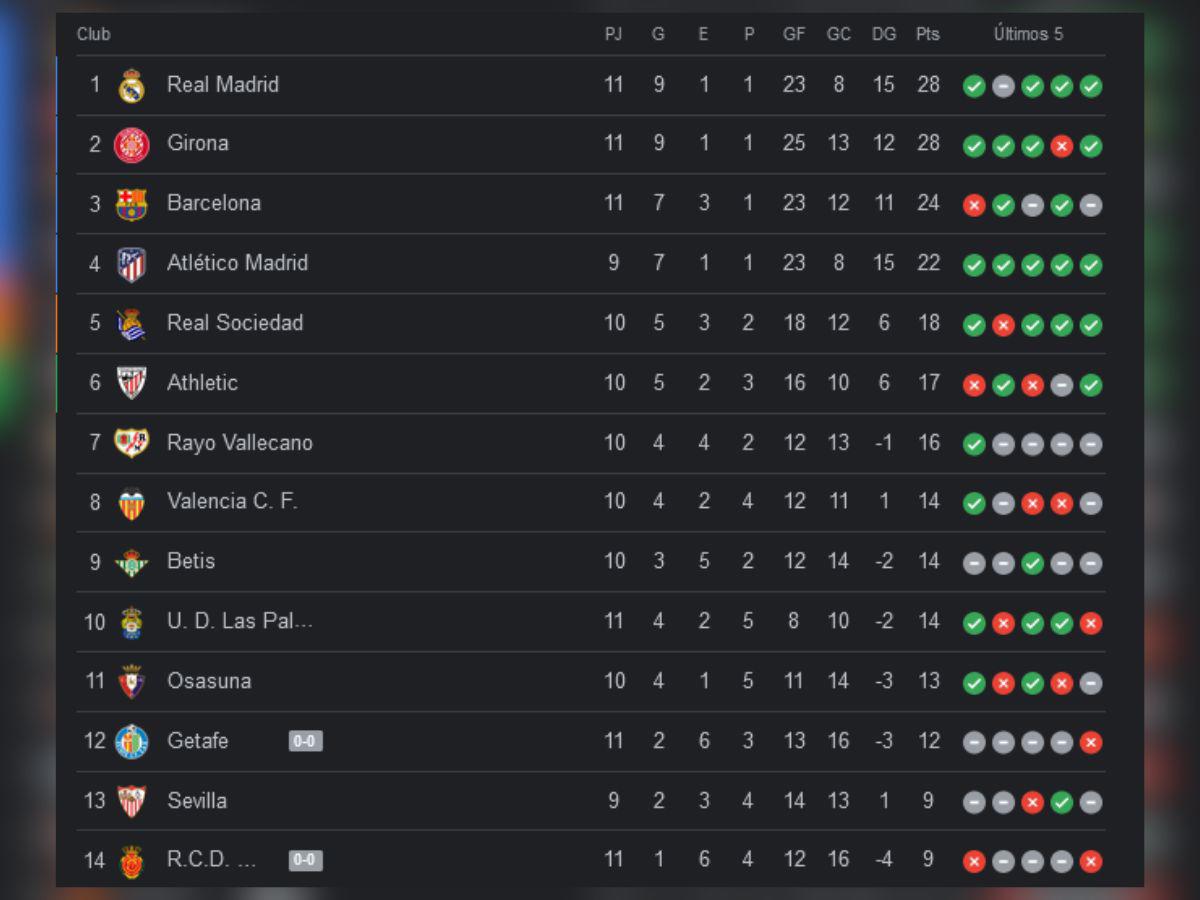This screenshot has width=1200, height=900.
Task: Select the red loss marker in Girona's last five
Action: [1060, 145]
